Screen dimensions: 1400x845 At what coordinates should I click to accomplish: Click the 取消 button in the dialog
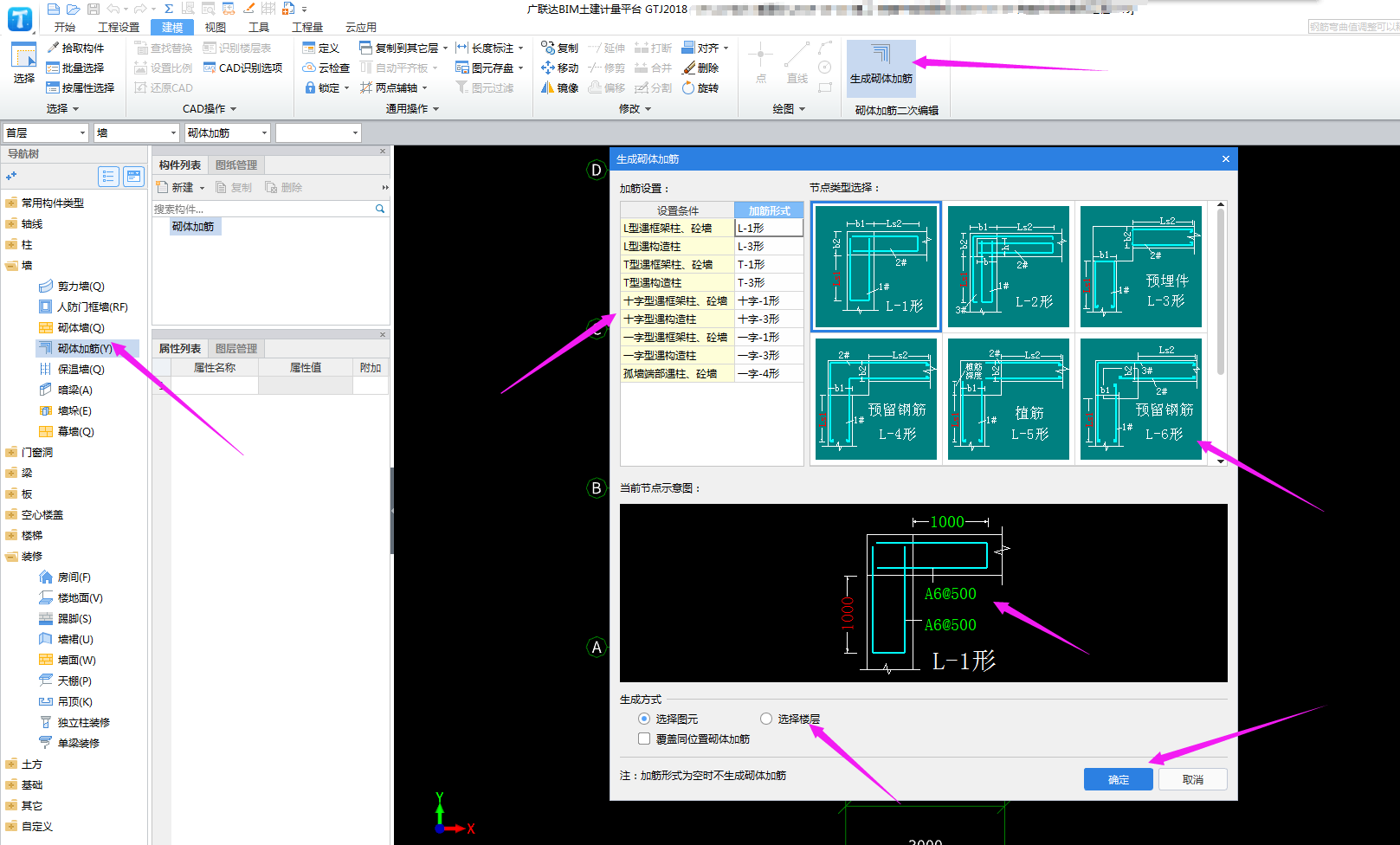click(1193, 779)
